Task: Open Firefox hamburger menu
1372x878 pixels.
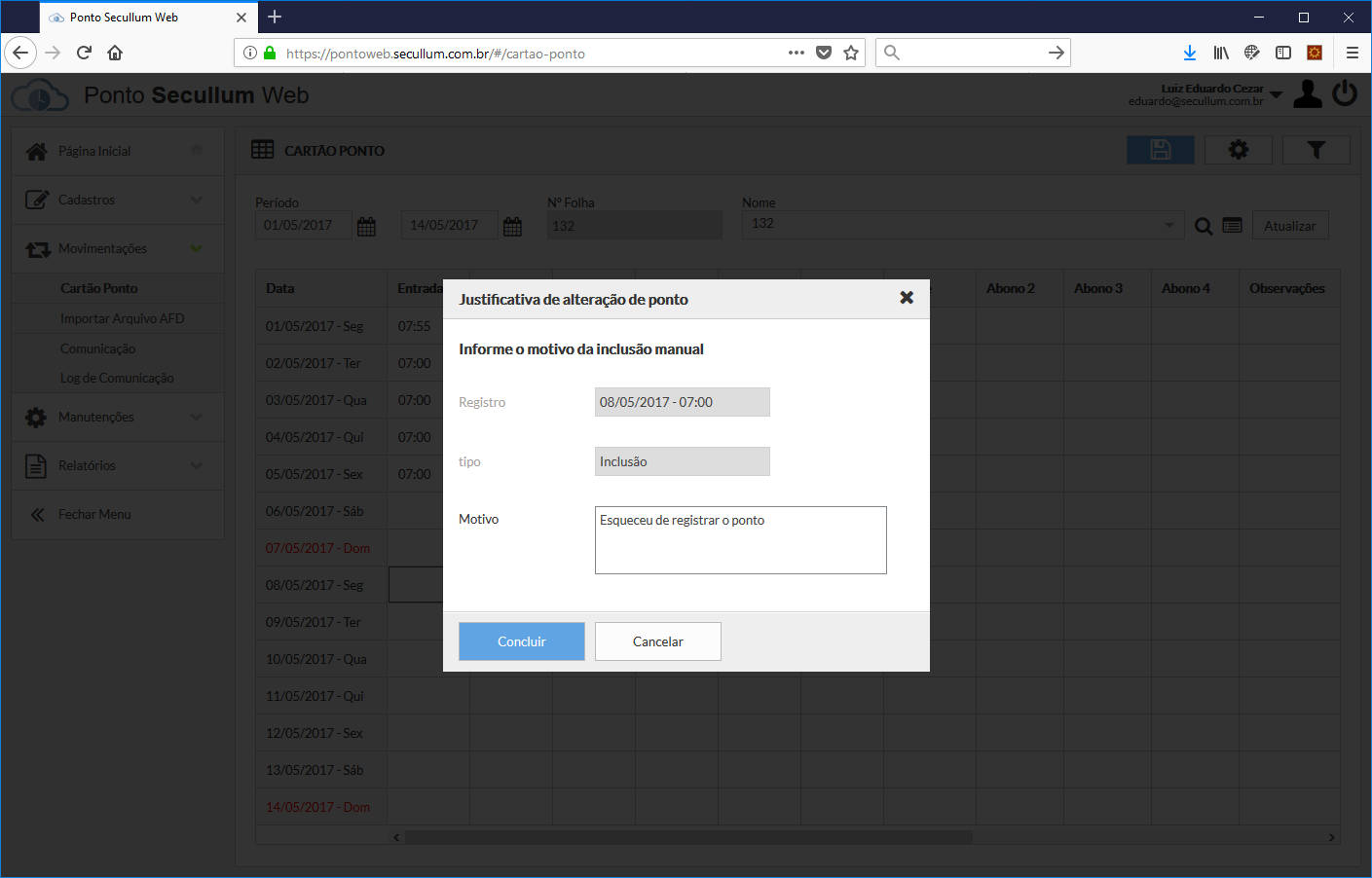Action: click(x=1352, y=53)
